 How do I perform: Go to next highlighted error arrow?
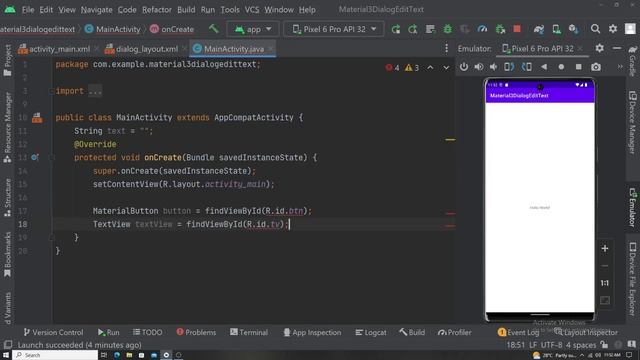pos(446,68)
